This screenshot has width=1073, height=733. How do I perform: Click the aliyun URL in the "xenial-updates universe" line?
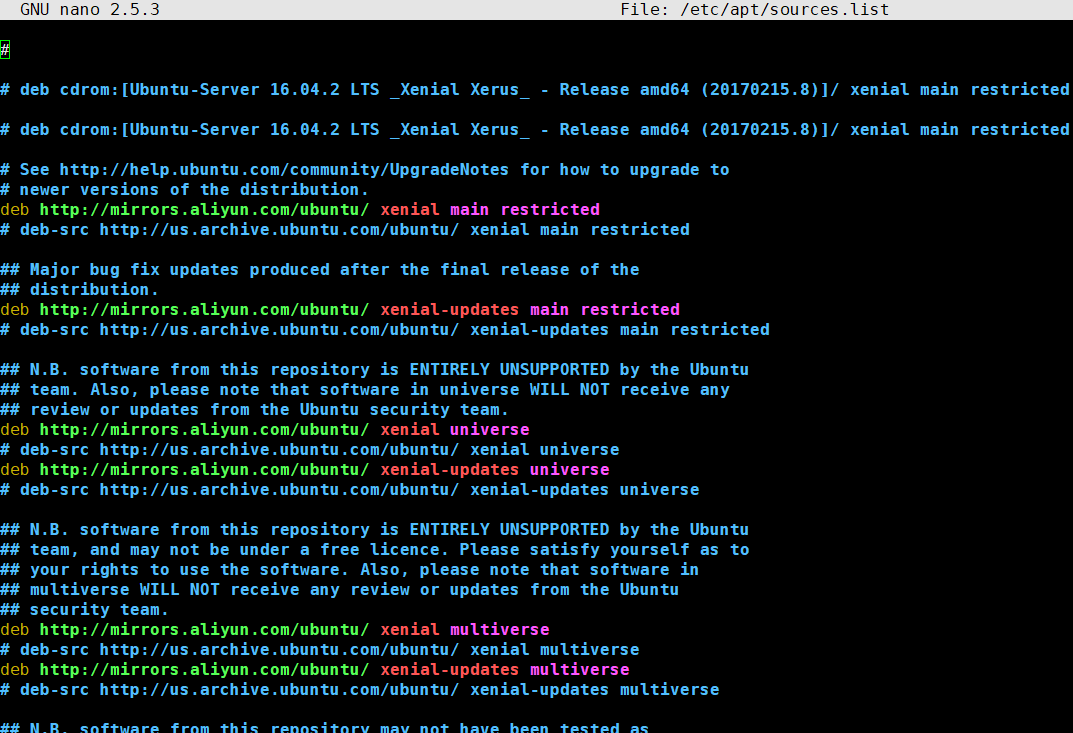pos(204,470)
